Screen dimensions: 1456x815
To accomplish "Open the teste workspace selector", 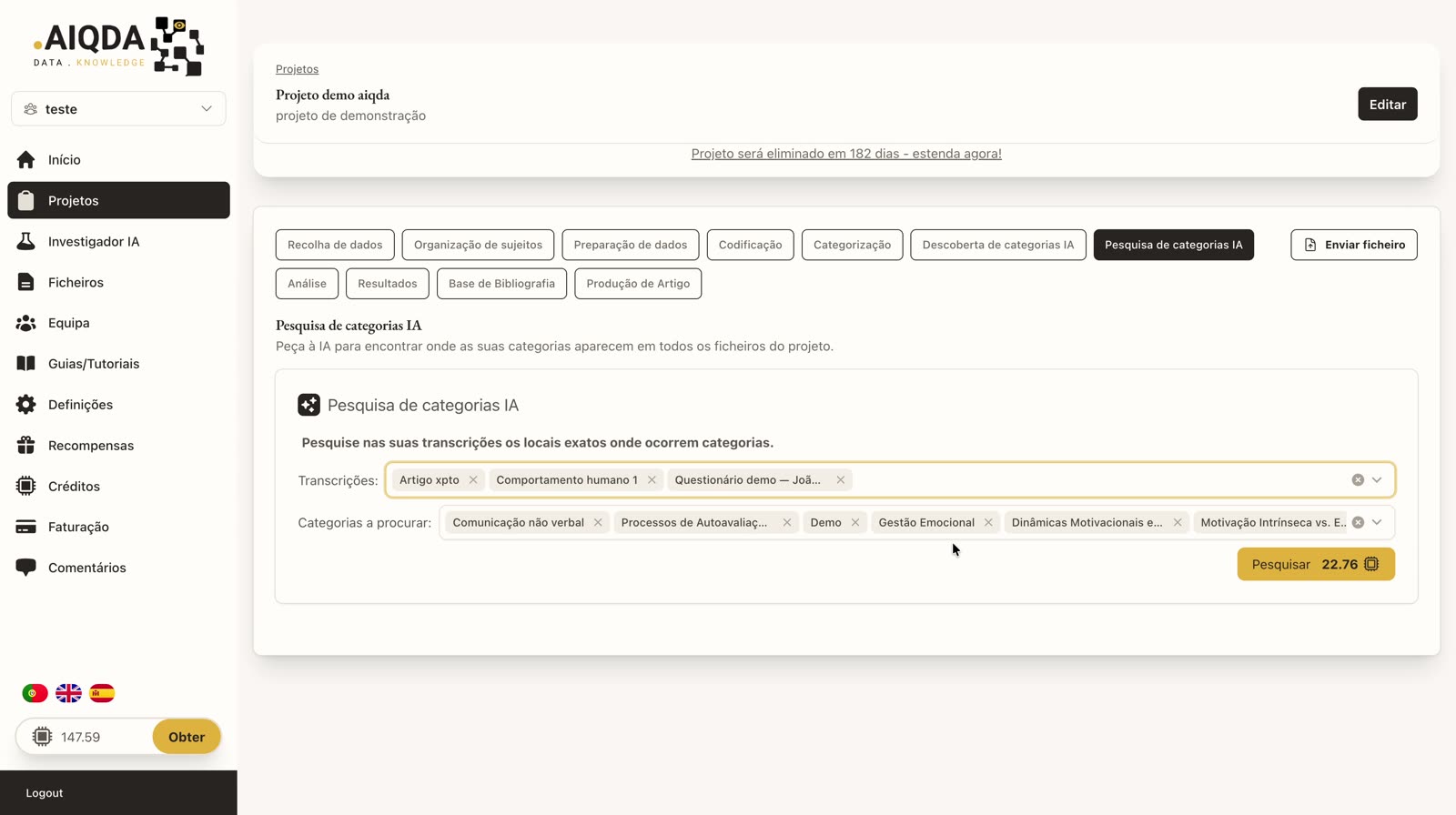I will 118,109.
